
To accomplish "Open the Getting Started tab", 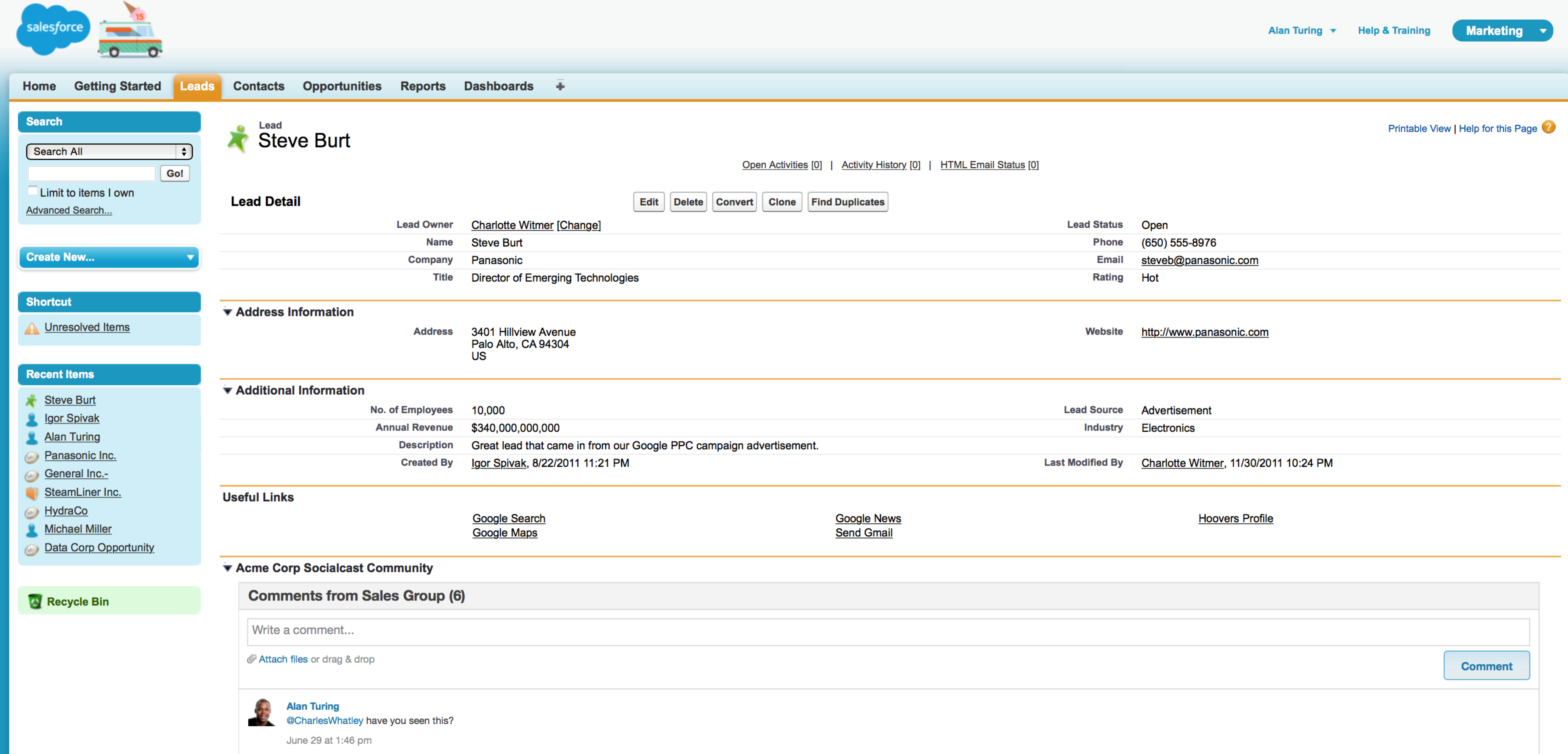I will click(118, 86).
